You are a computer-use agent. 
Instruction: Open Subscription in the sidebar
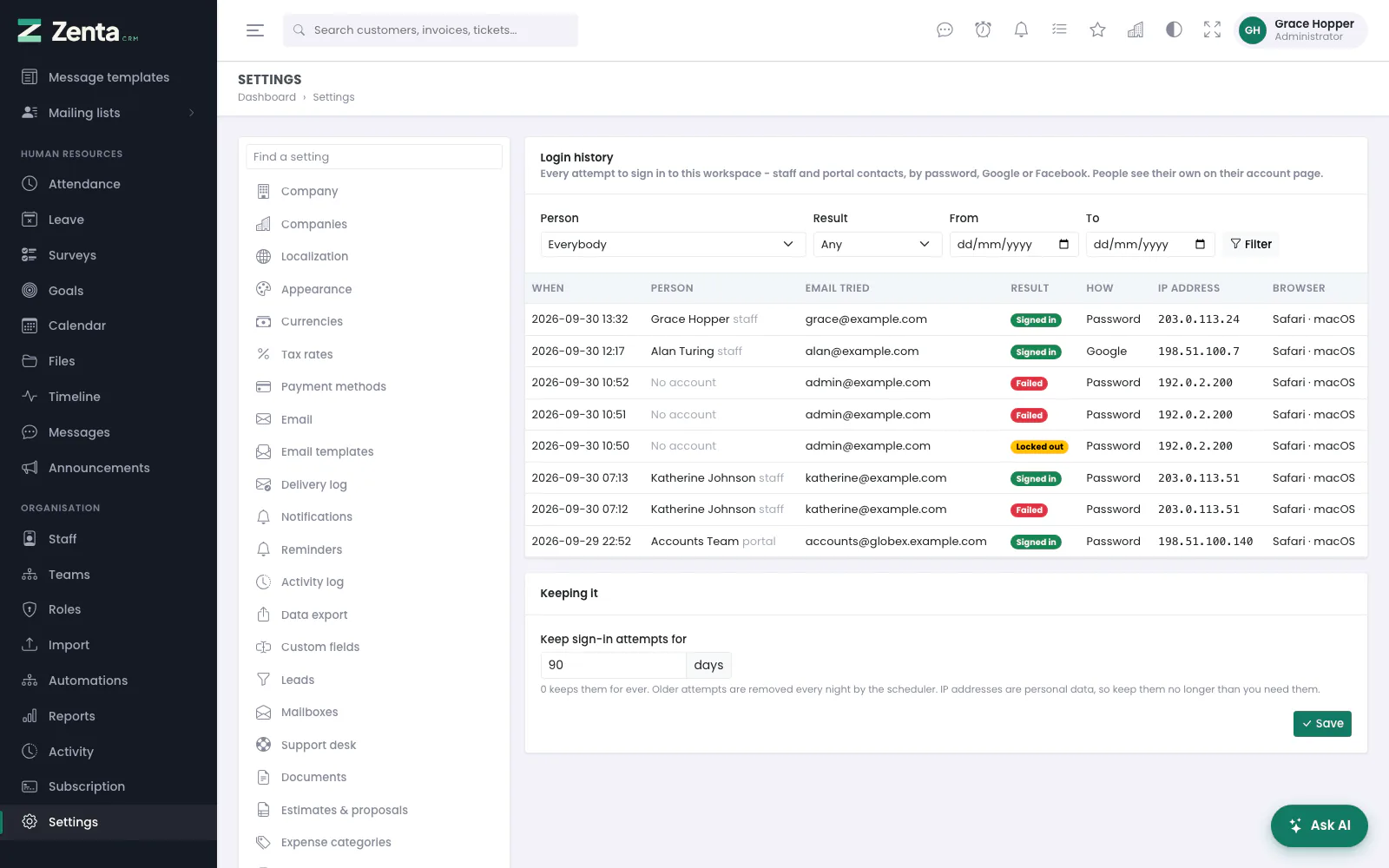[x=109, y=786]
